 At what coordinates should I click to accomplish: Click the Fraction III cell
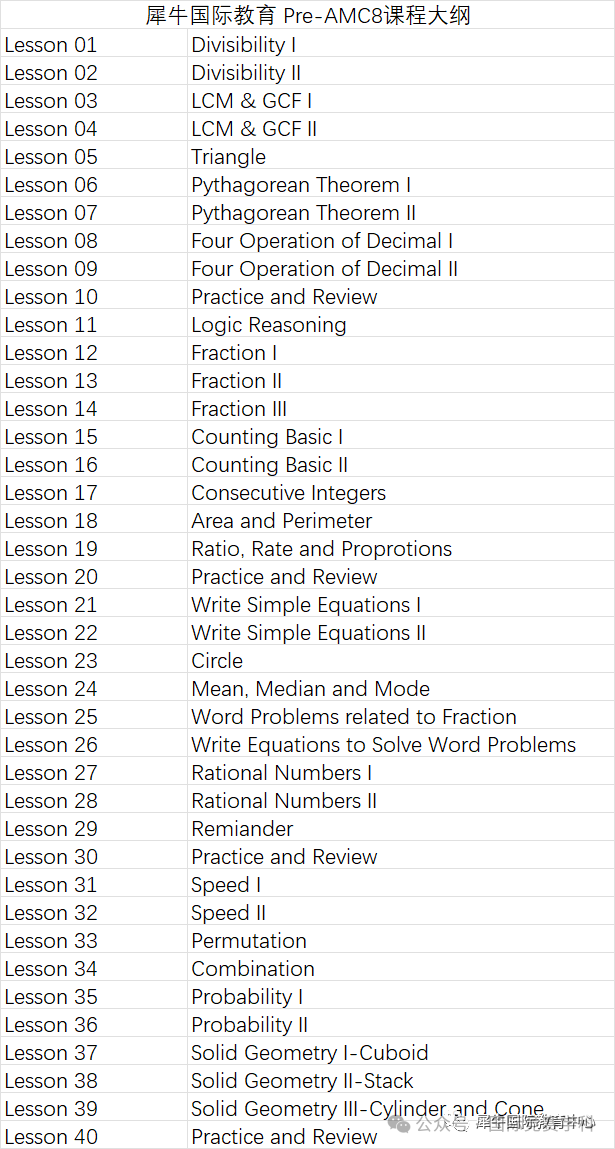coord(400,409)
